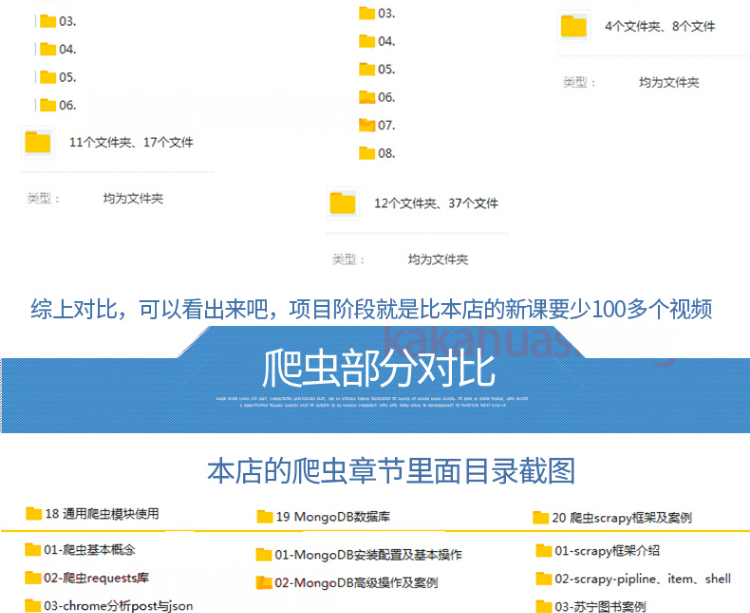Open the 02-MongoDB高级操作及案例 folder

point(347,583)
